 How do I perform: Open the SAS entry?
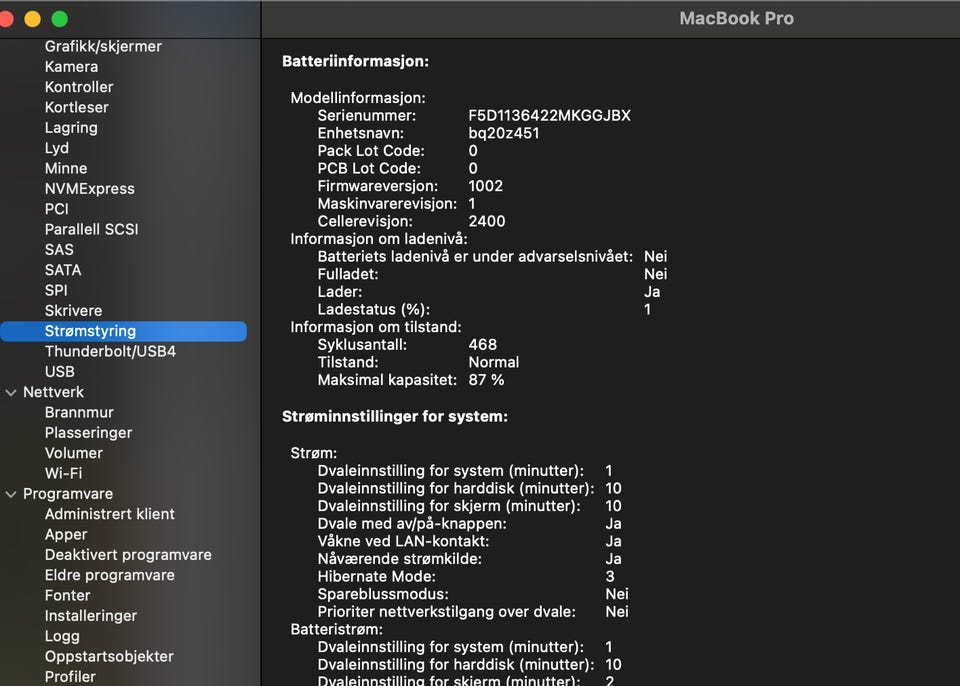(x=59, y=249)
